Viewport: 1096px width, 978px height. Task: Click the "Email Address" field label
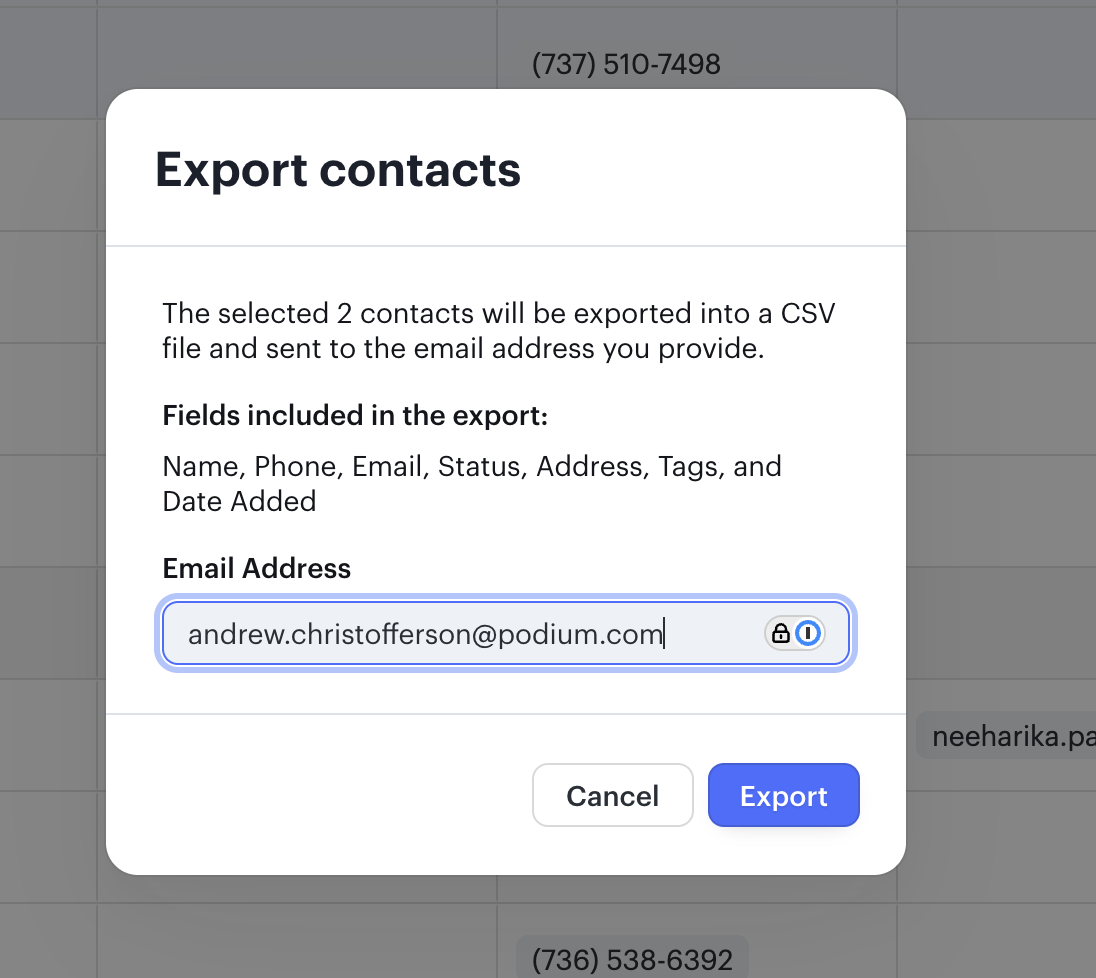tap(256, 569)
